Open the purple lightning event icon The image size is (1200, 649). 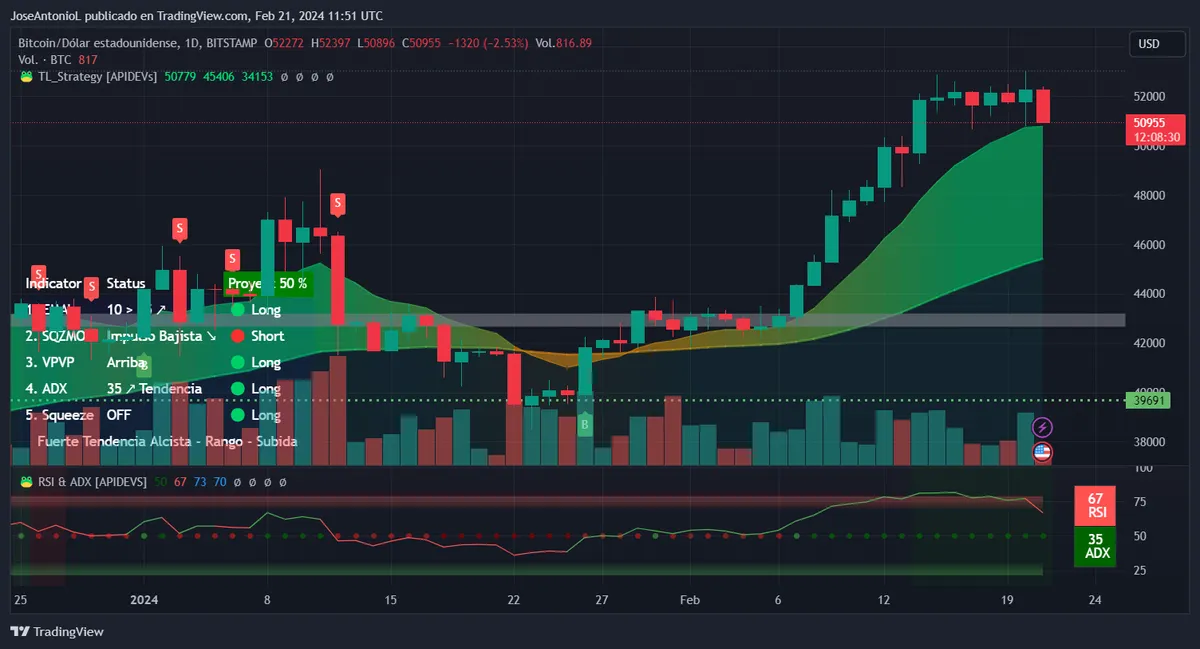1042,427
